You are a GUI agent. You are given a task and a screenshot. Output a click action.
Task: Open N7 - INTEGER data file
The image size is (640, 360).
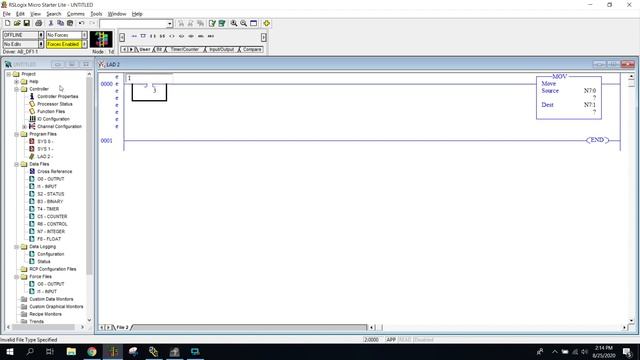pyautogui.click(x=51, y=231)
